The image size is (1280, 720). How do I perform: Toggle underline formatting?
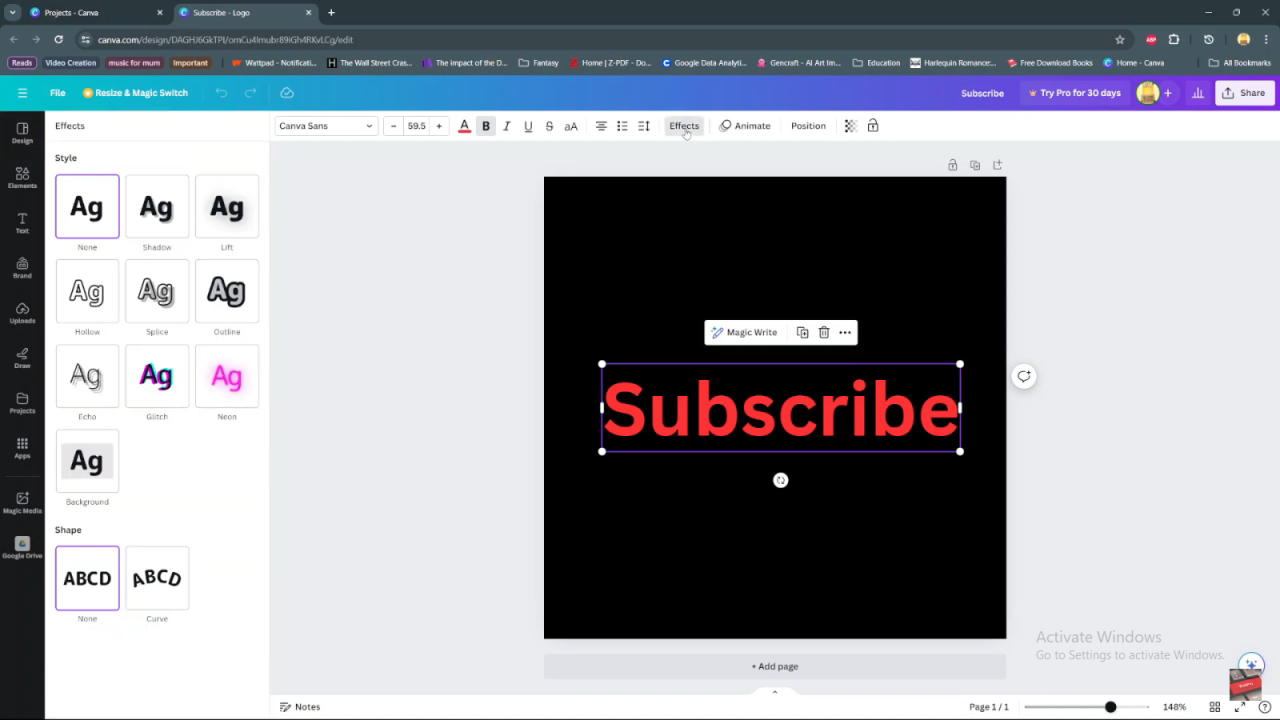[x=528, y=126]
